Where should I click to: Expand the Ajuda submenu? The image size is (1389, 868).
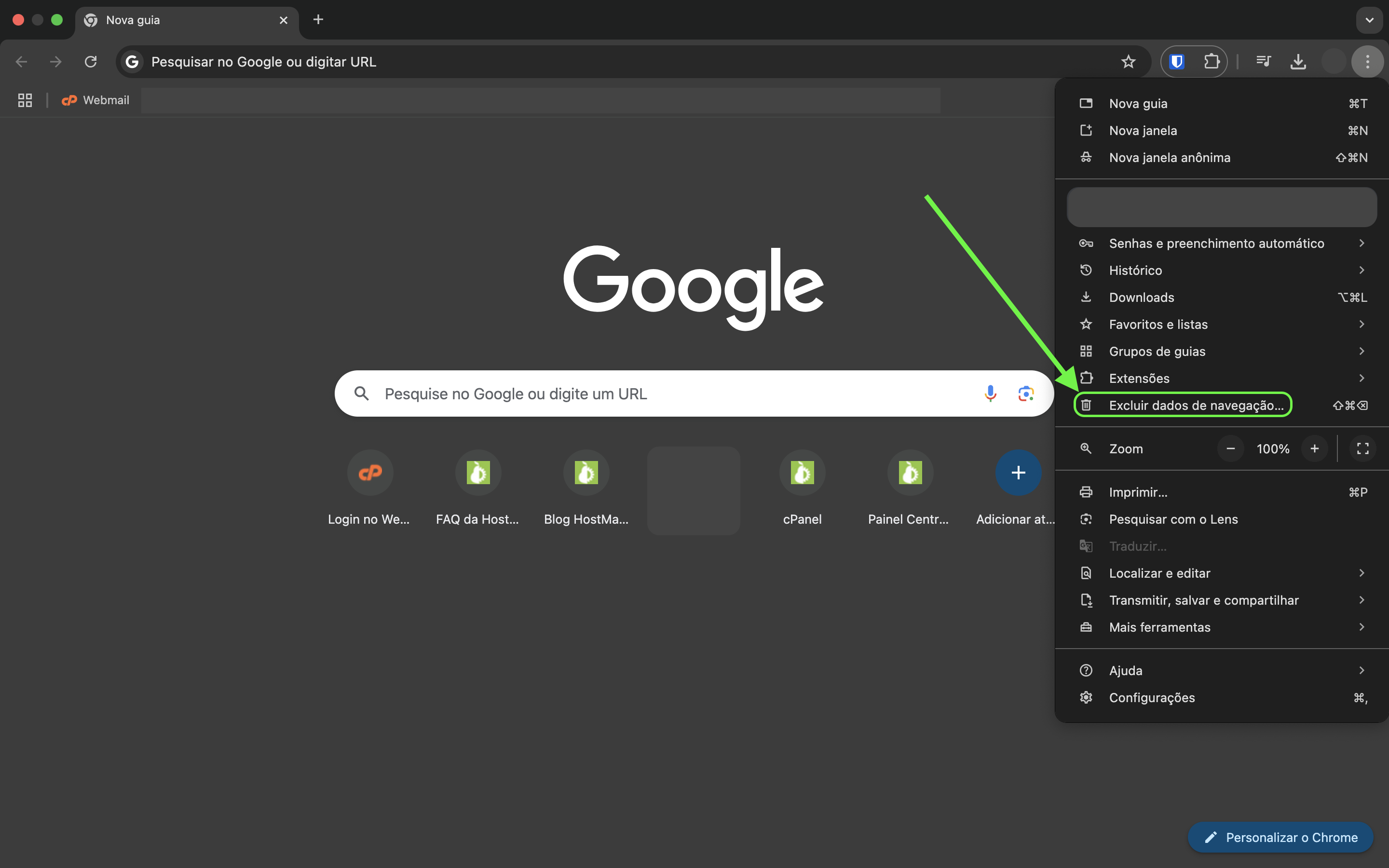(x=1221, y=670)
